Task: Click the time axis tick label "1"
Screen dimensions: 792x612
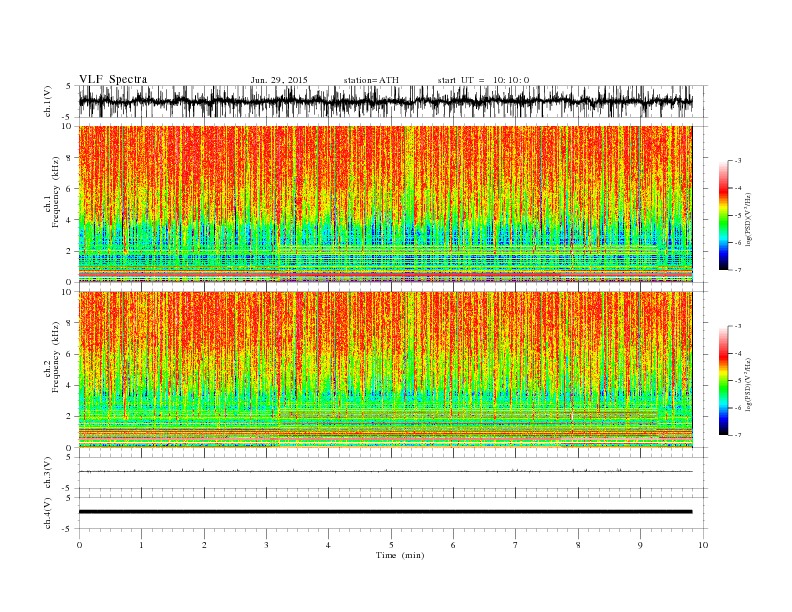Action: 141,545
